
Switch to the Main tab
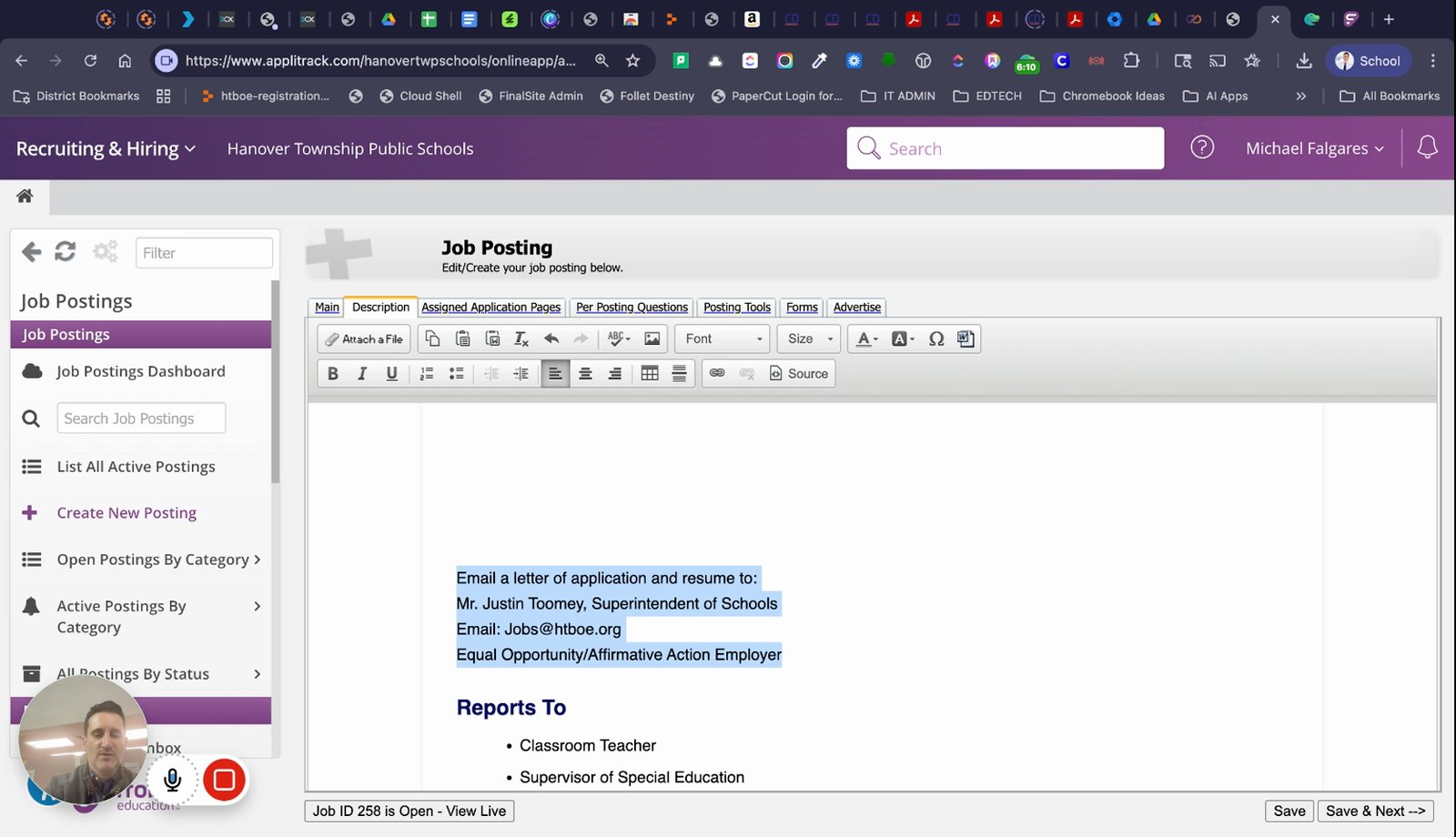[x=327, y=308]
